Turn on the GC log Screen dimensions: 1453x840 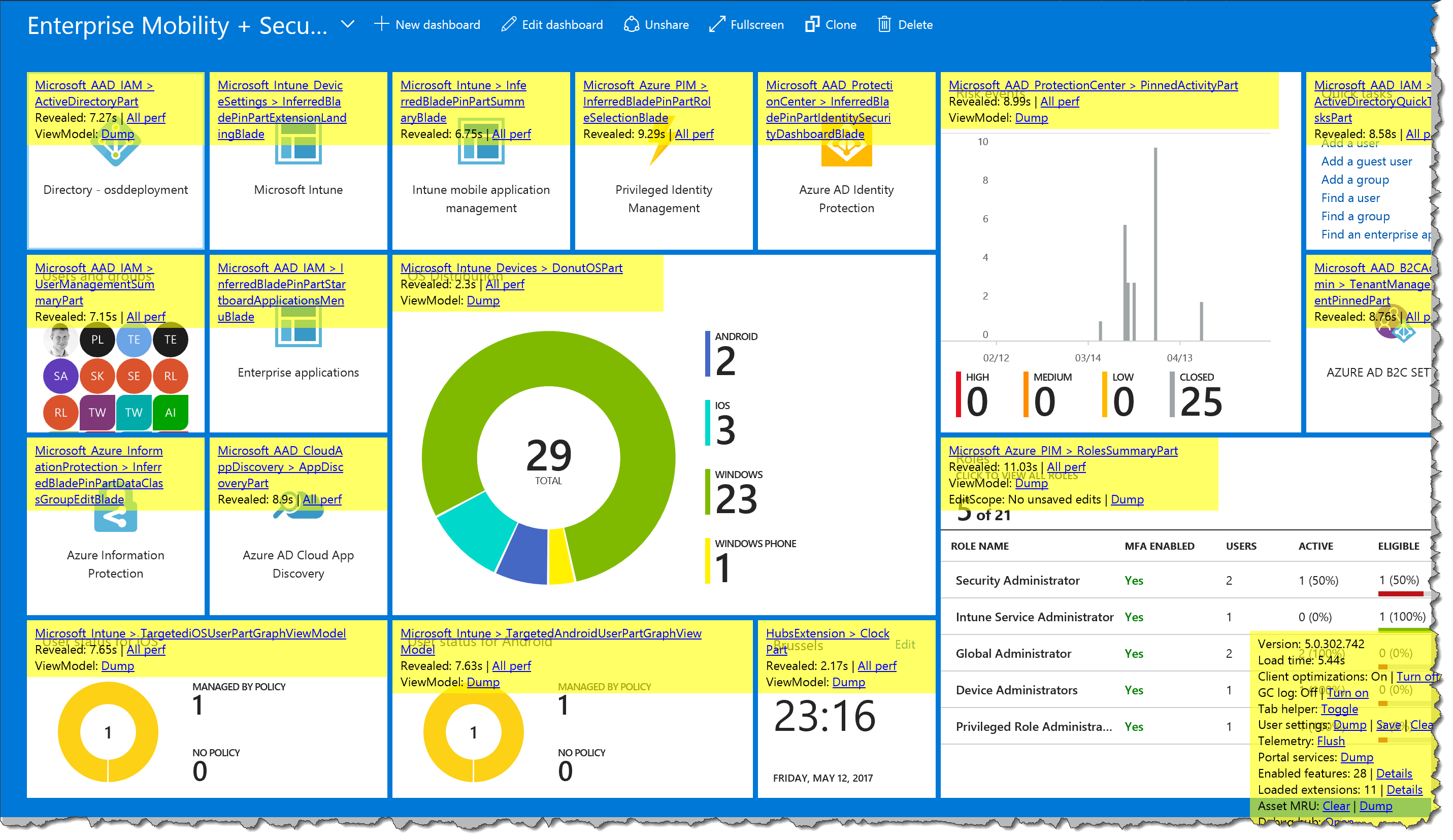(1347, 692)
